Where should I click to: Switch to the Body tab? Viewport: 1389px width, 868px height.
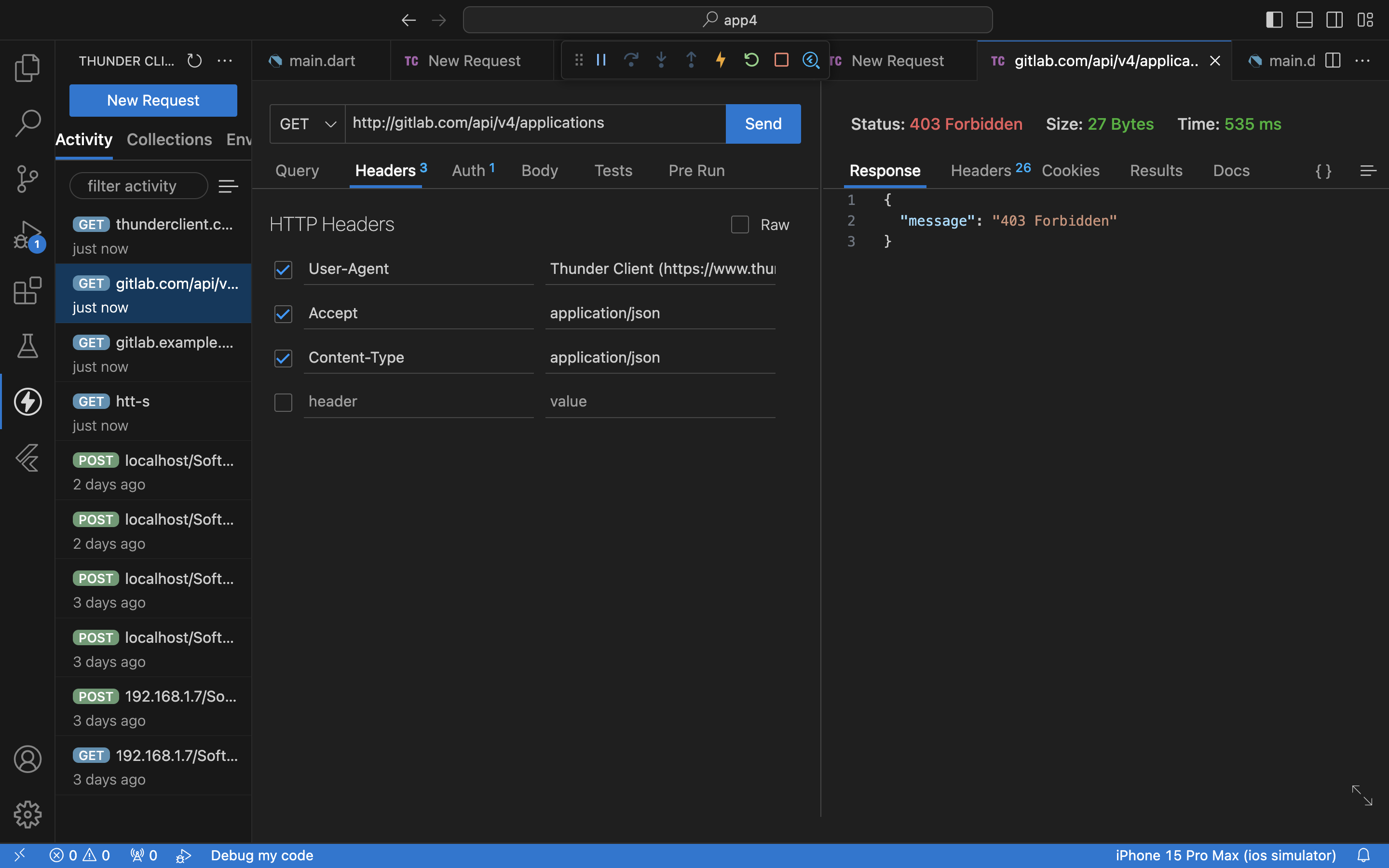click(540, 171)
